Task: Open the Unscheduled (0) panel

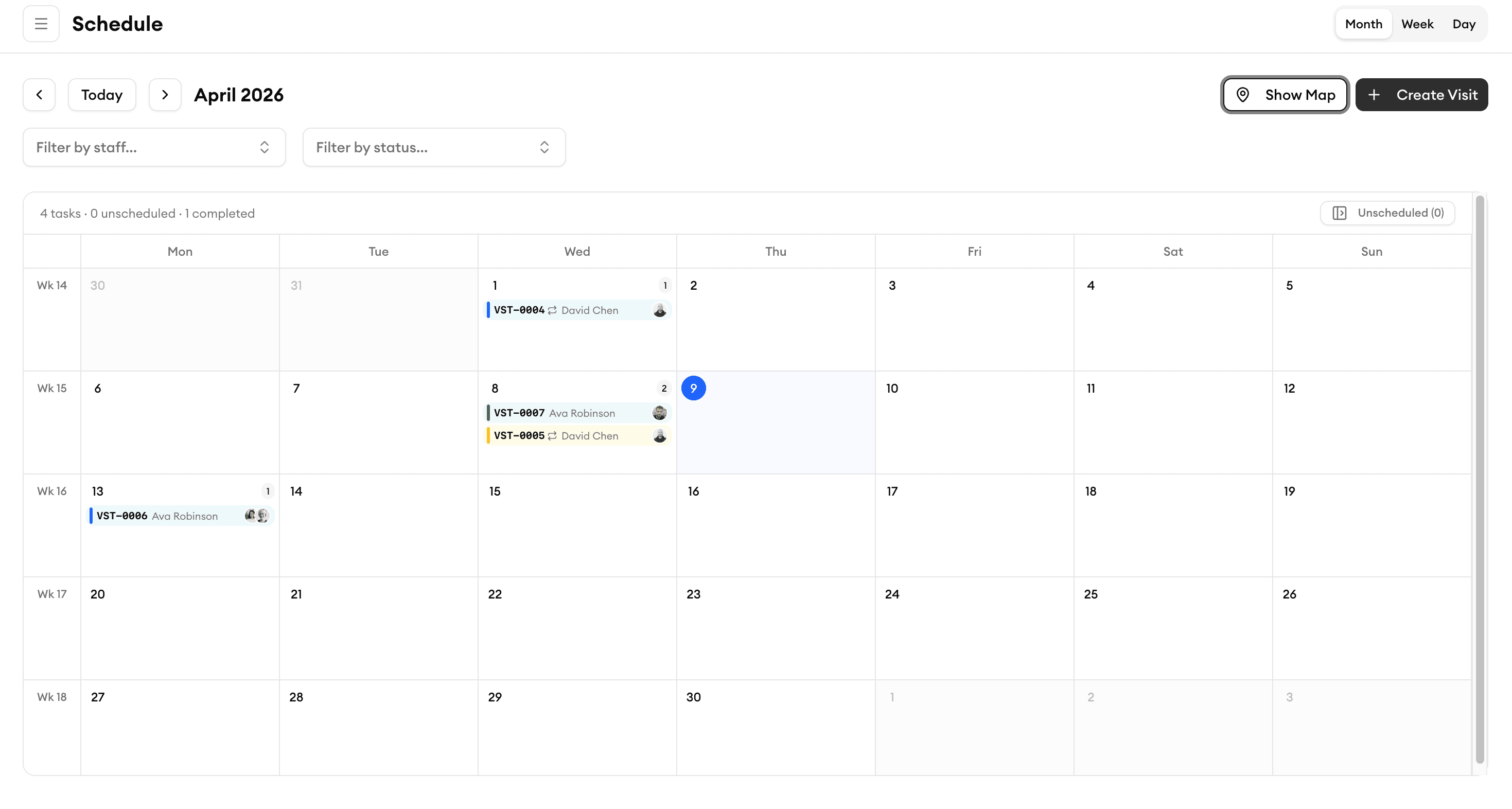Action: pyautogui.click(x=1387, y=213)
